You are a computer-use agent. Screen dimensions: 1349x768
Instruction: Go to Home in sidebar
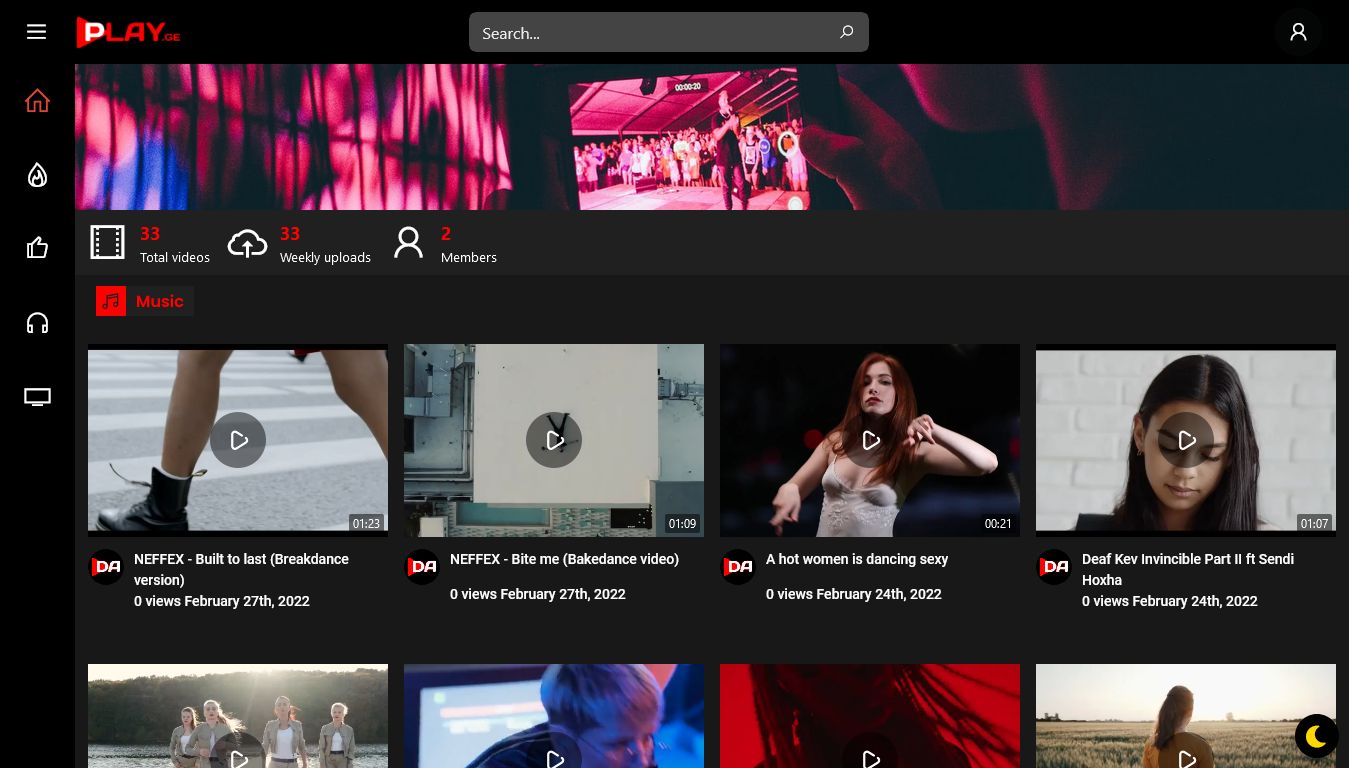pos(37,101)
